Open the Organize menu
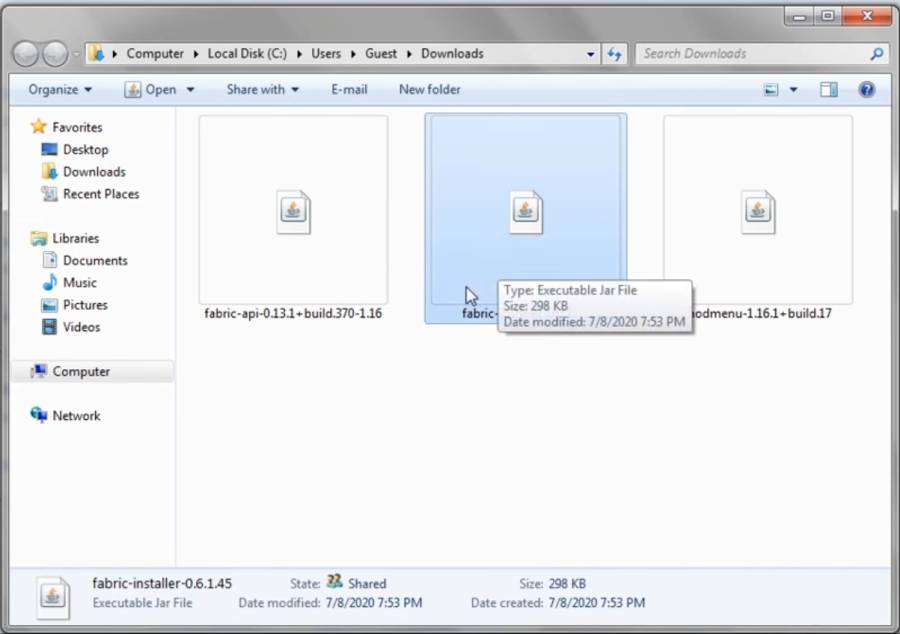900x634 pixels. (x=60, y=89)
